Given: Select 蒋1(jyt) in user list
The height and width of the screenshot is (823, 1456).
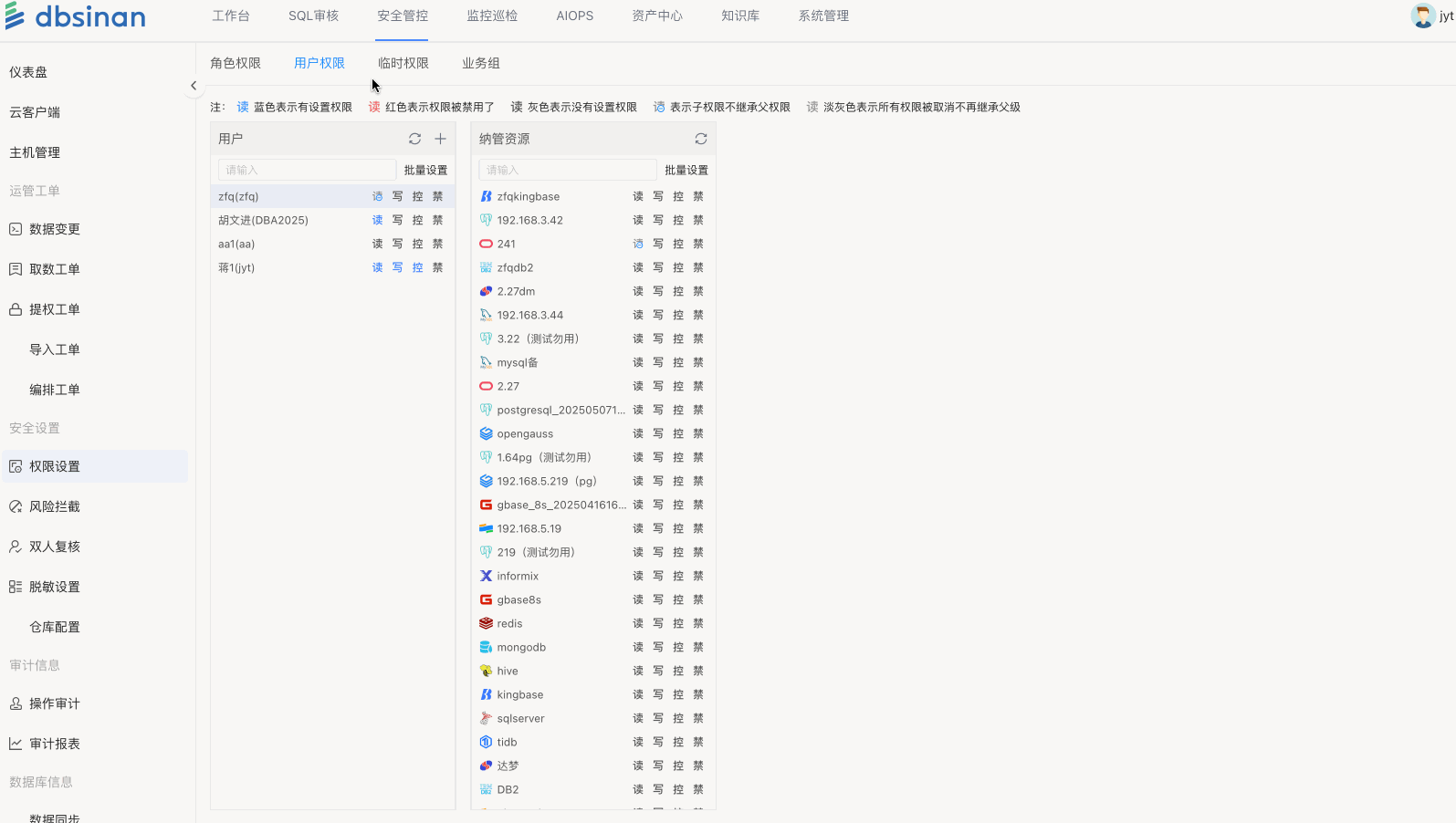Looking at the screenshot, I should 236,267.
